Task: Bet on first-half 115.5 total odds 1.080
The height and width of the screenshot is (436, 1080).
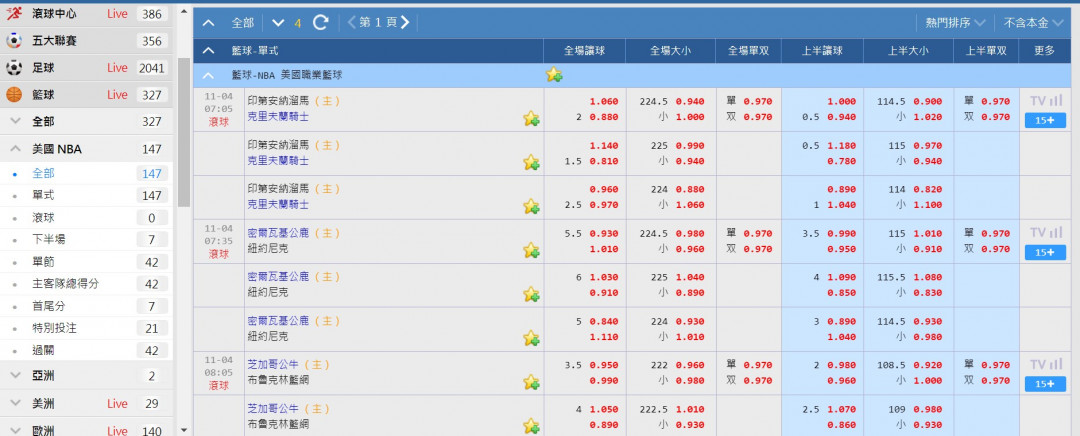Action: (927, 277)
